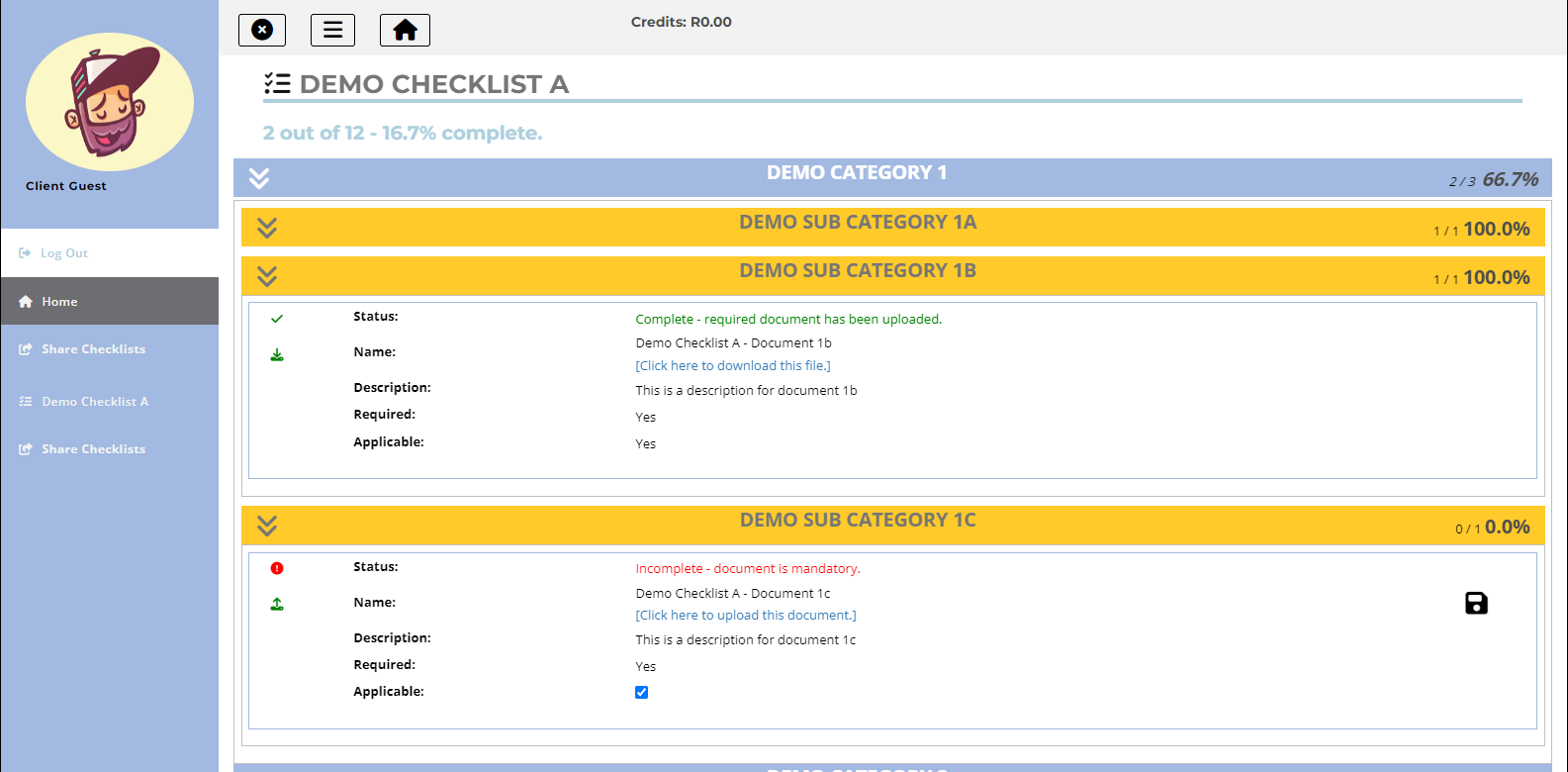Click the Client Guest avatar image
Screen dimensions: 1568x772
pyautogui.click(x=109, y=102)
